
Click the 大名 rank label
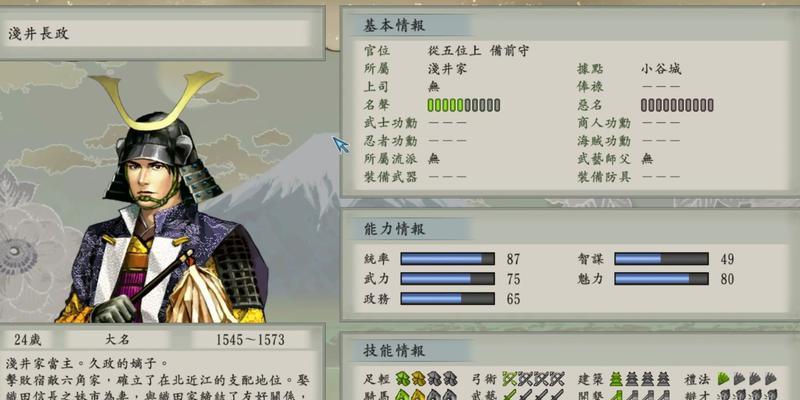tap(117, 339)
